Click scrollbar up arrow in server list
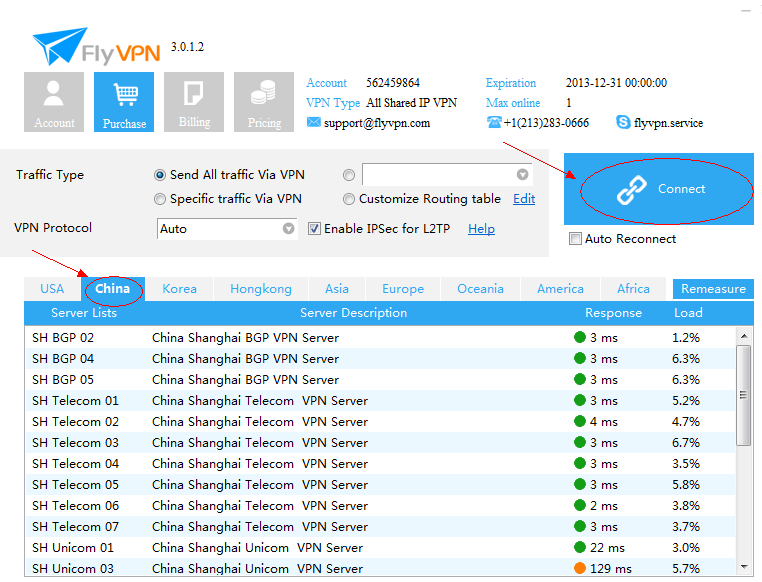The height and width of the screenshot is (582, 762). tap(744, 336)
